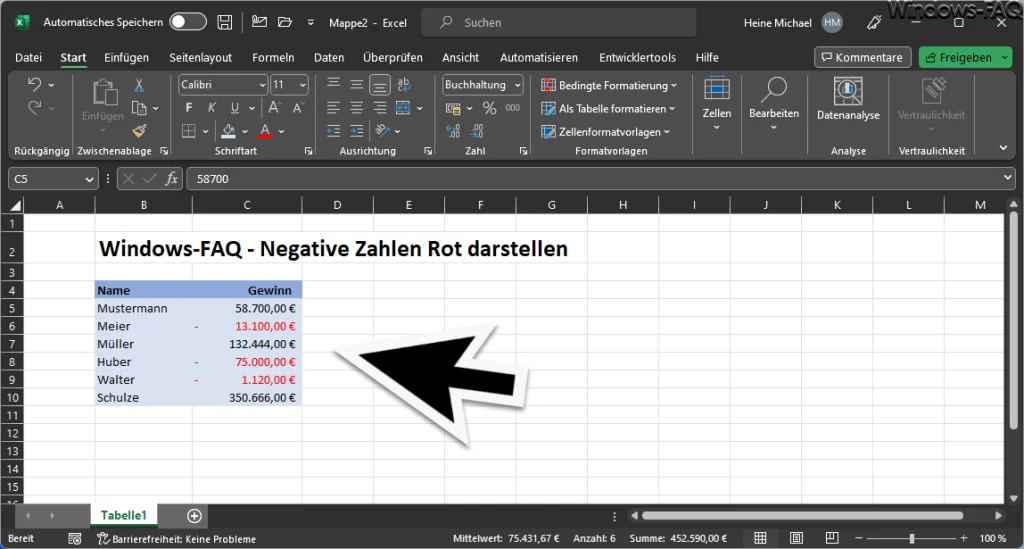Open the font color dropdown arrow

coord(281,131)
